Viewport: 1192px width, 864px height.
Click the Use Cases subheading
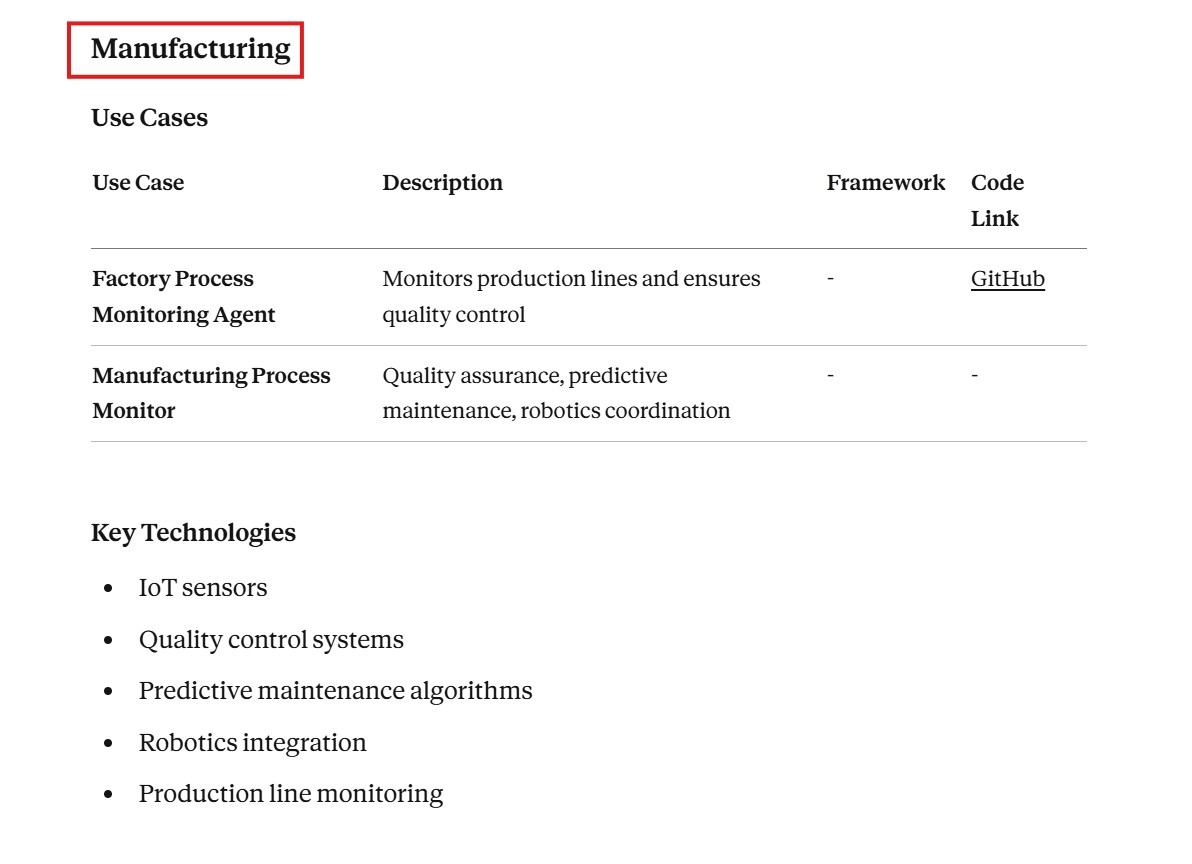pos(149,118)
